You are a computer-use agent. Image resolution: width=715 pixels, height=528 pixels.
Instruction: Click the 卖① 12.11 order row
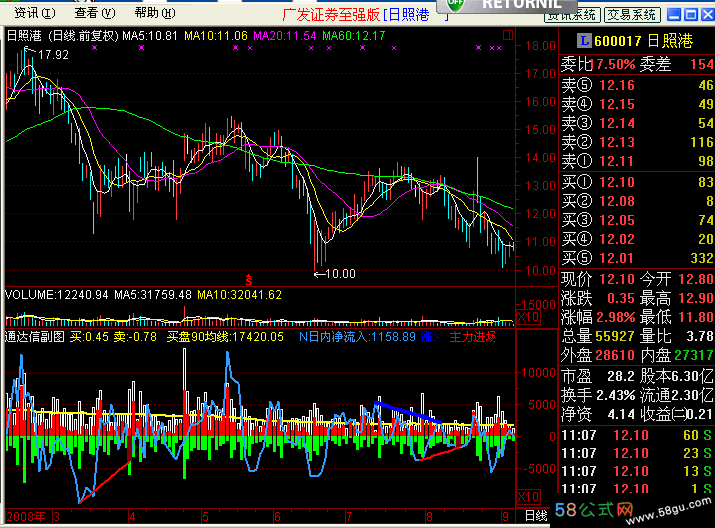pos(637,161)
